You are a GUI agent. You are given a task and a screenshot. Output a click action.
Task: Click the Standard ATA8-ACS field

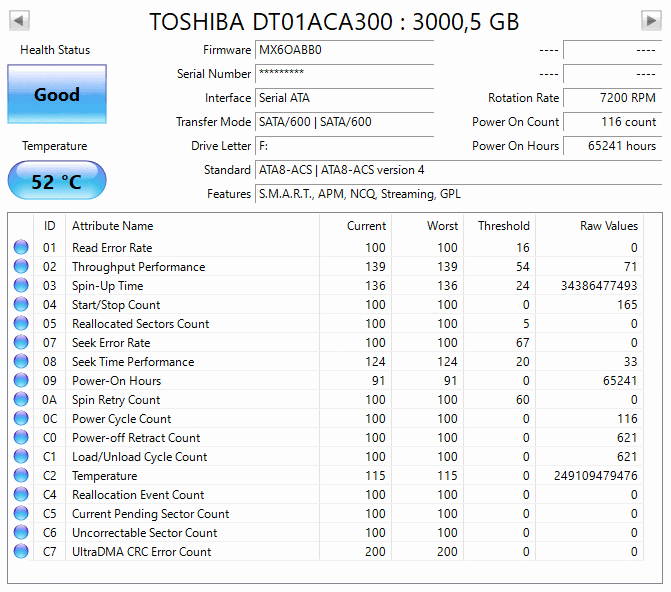[458, 170]
